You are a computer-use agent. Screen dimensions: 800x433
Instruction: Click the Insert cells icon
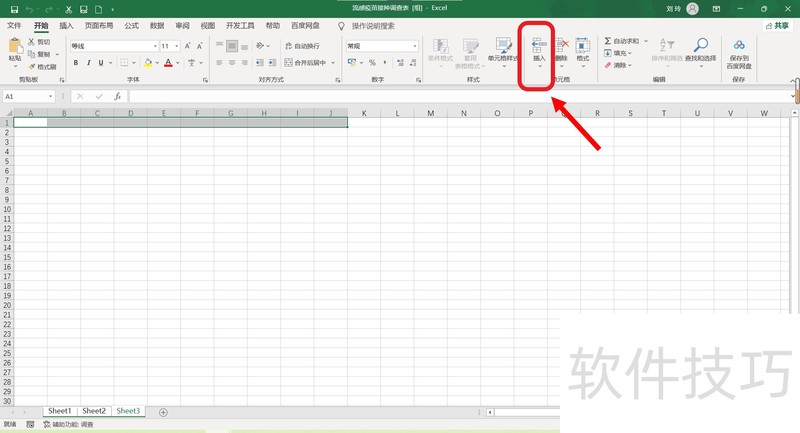(x=538, y=44)
